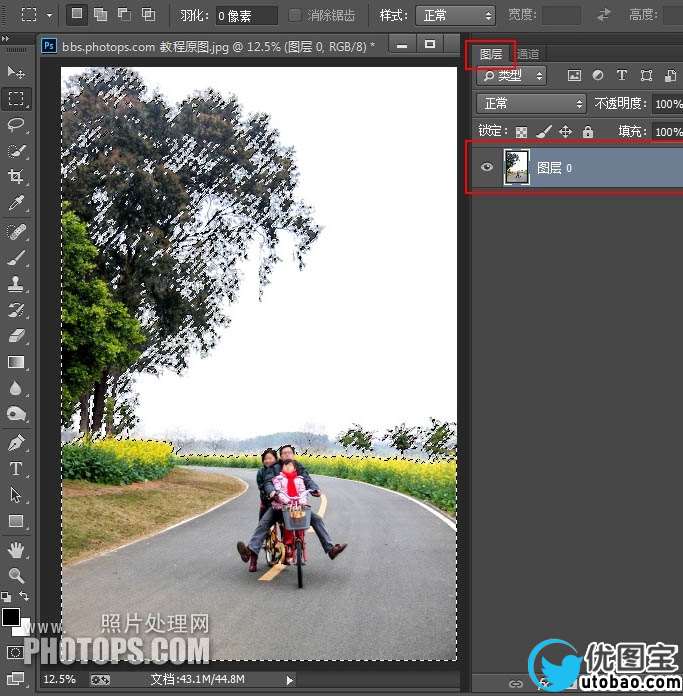Click the status bar preview icon
This screenshot has width=683, height=696.
tap(100, 680)
